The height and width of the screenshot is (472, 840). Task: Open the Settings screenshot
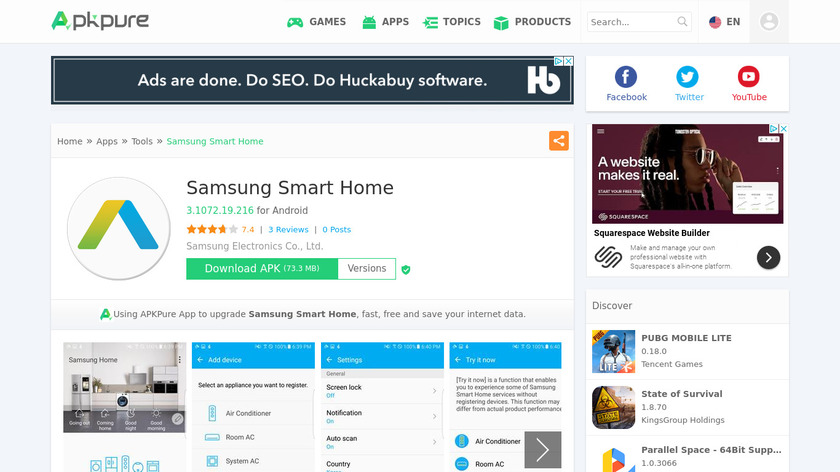(382, 407)
